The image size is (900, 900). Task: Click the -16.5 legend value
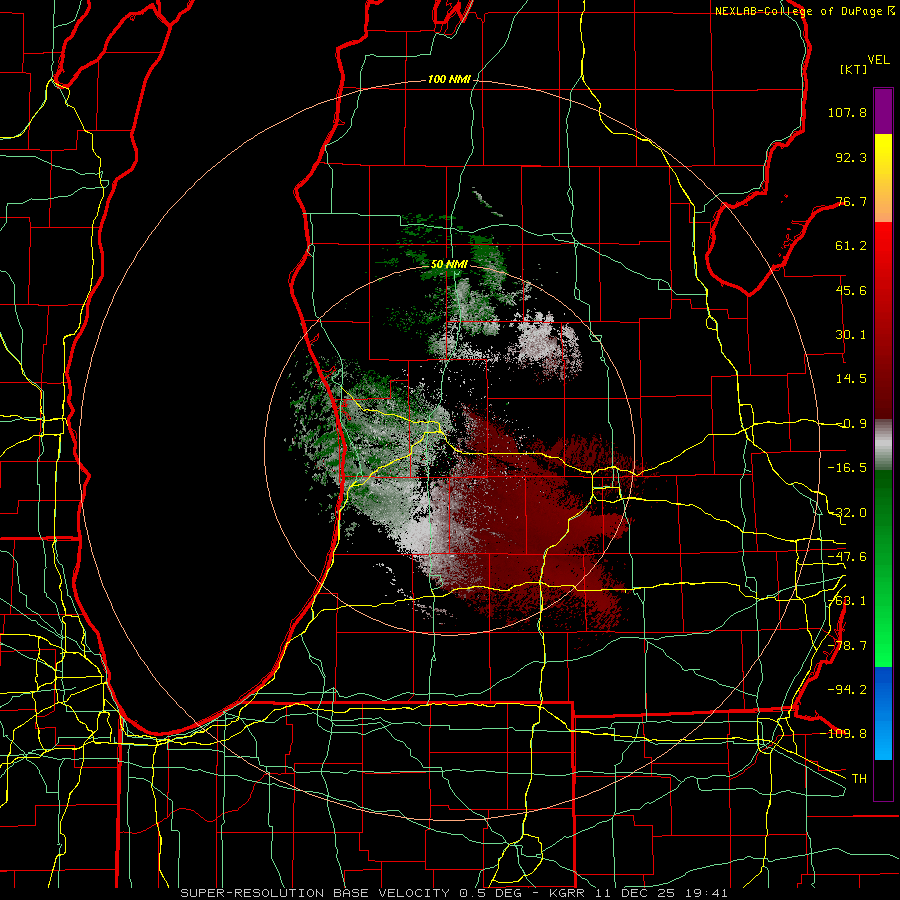click(847, 468)
